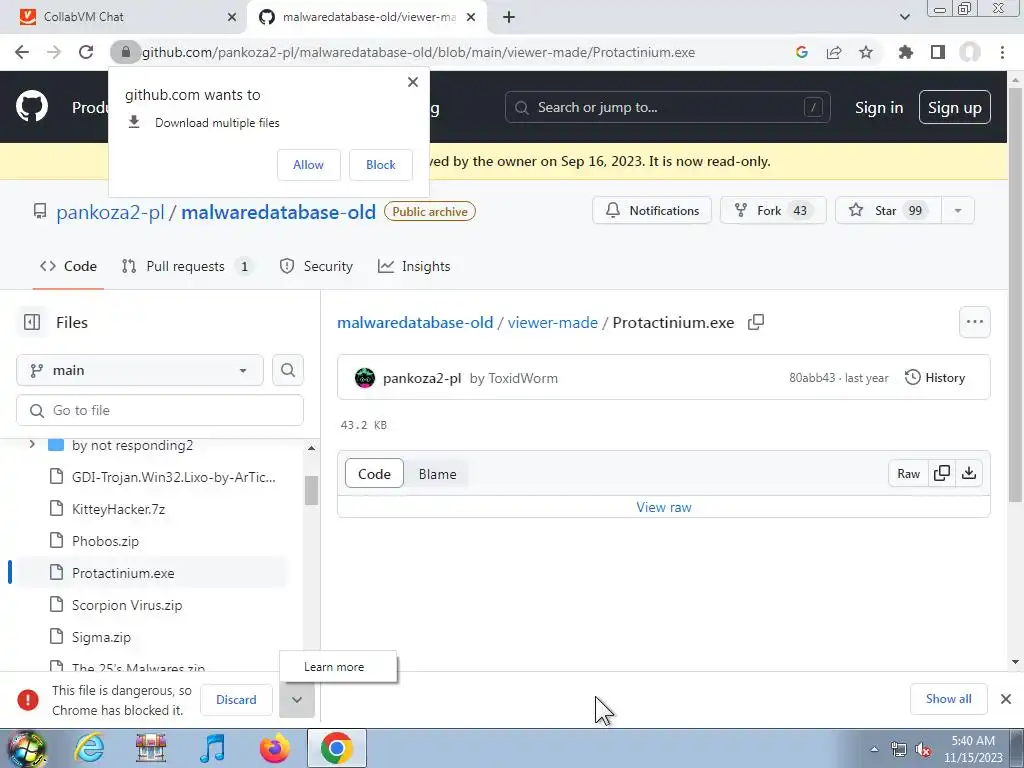1024x768 pixels.
Task: Open the blocked download options arrow
Action: pos(297,699)
